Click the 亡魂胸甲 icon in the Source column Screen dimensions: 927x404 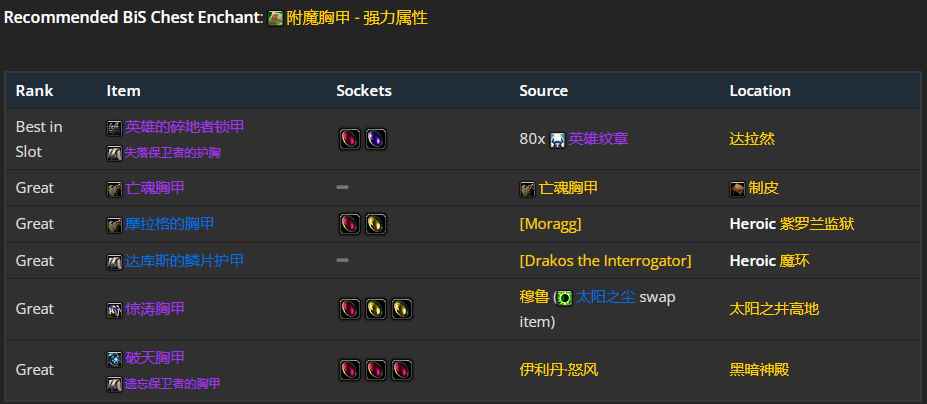[x=527, y=188]
